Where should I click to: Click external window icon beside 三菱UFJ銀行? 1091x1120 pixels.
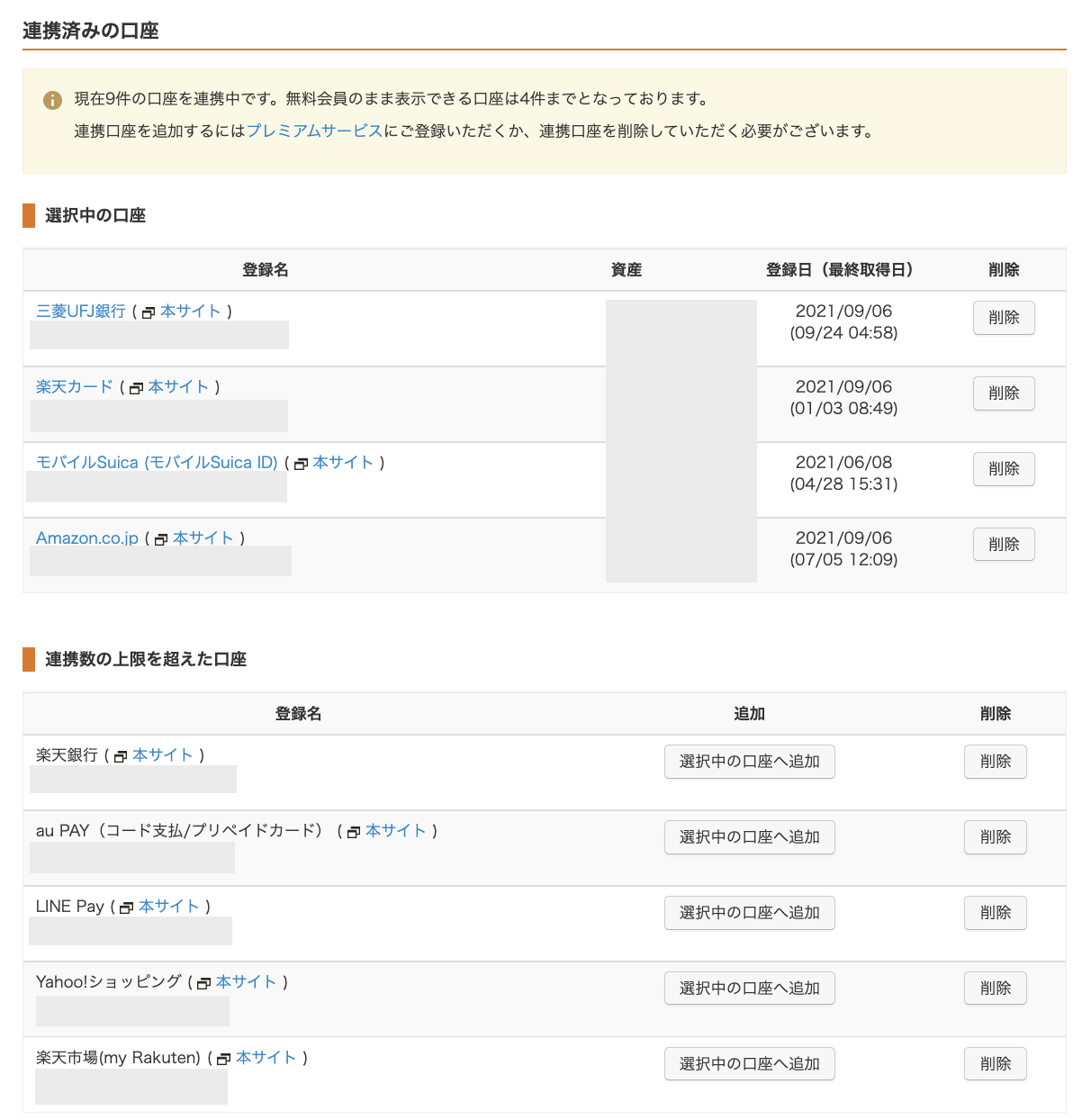click(x=149, y=312)
